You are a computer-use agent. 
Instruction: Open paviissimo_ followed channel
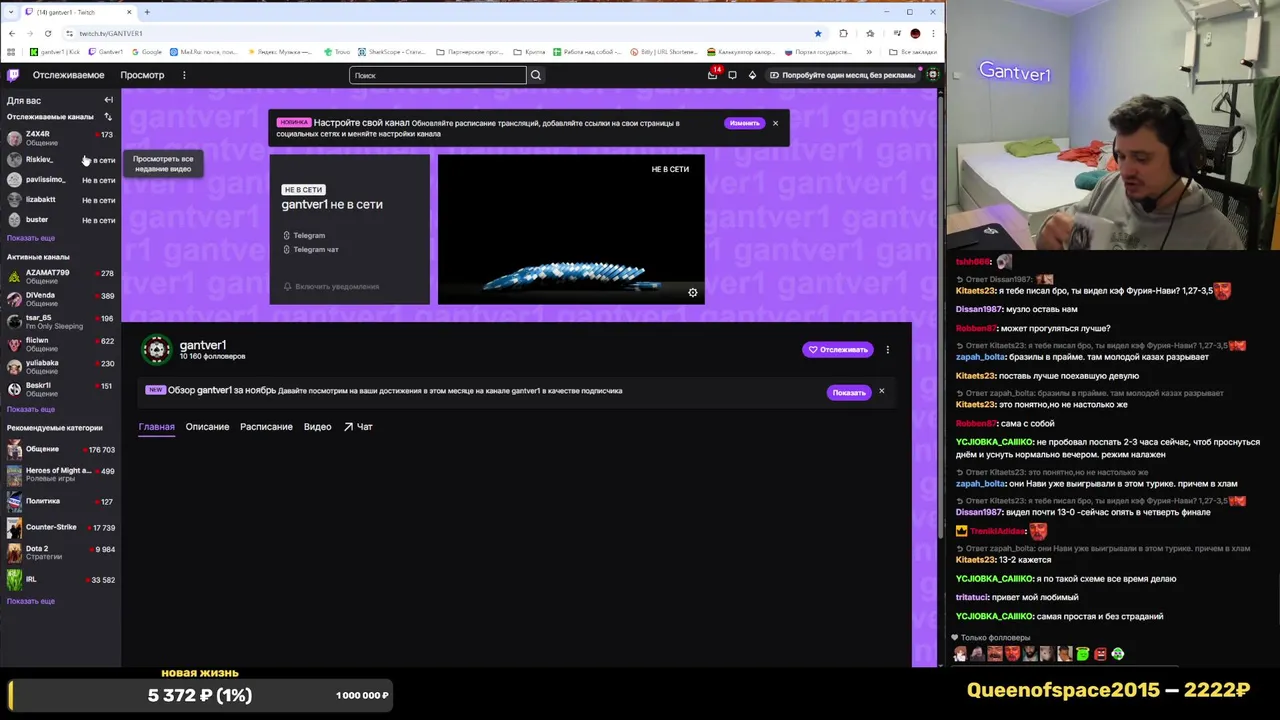(60, 180)
